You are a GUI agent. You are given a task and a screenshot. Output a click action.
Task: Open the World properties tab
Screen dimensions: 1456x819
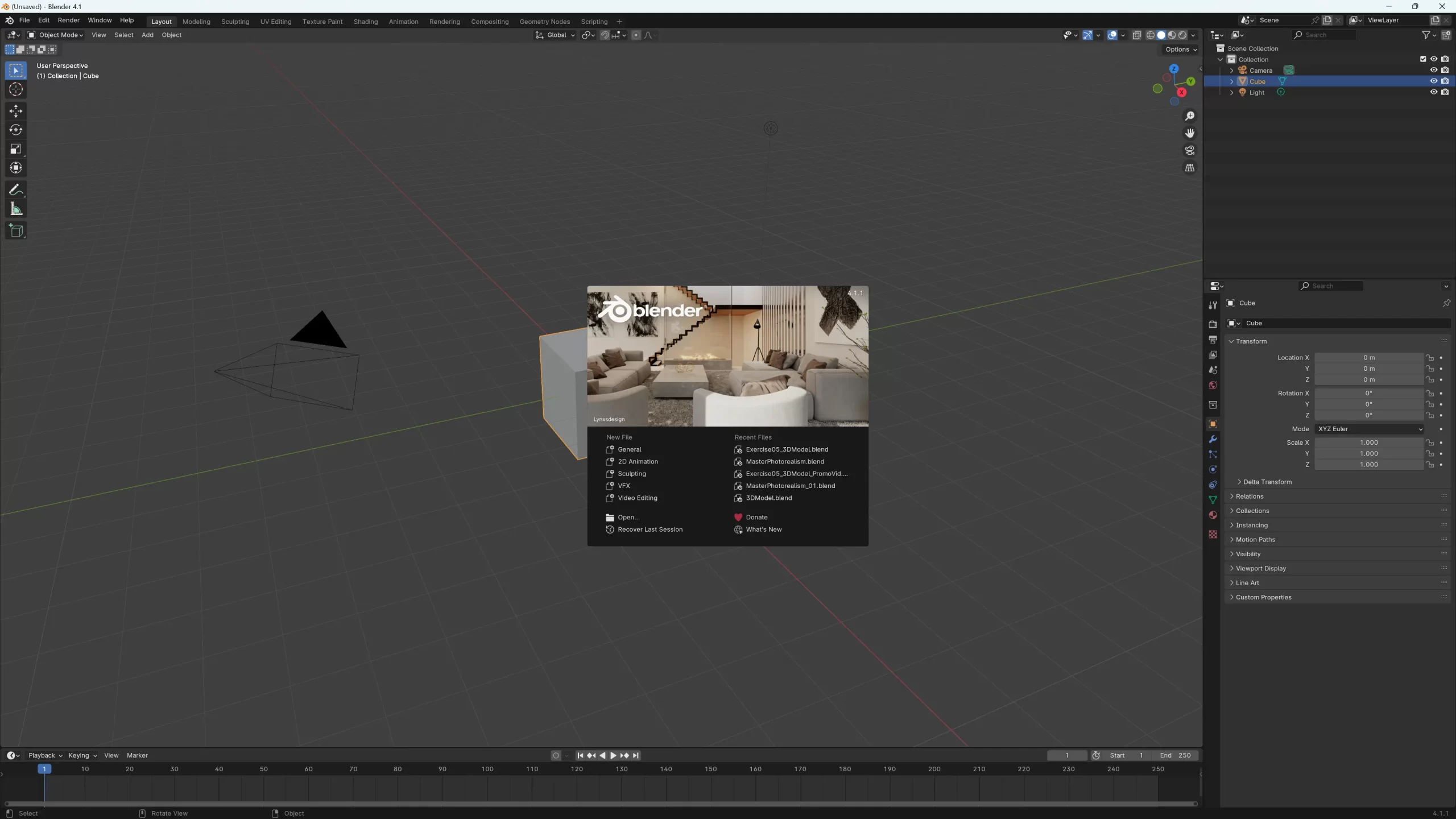click(x=1213, y=386)
